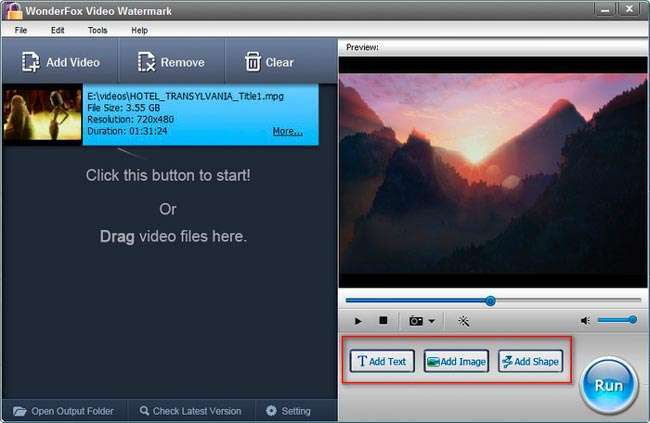The width and height of the screenshot is (650, 423).
Task: Adjust the volume slider
Action: tap(617, 320)
